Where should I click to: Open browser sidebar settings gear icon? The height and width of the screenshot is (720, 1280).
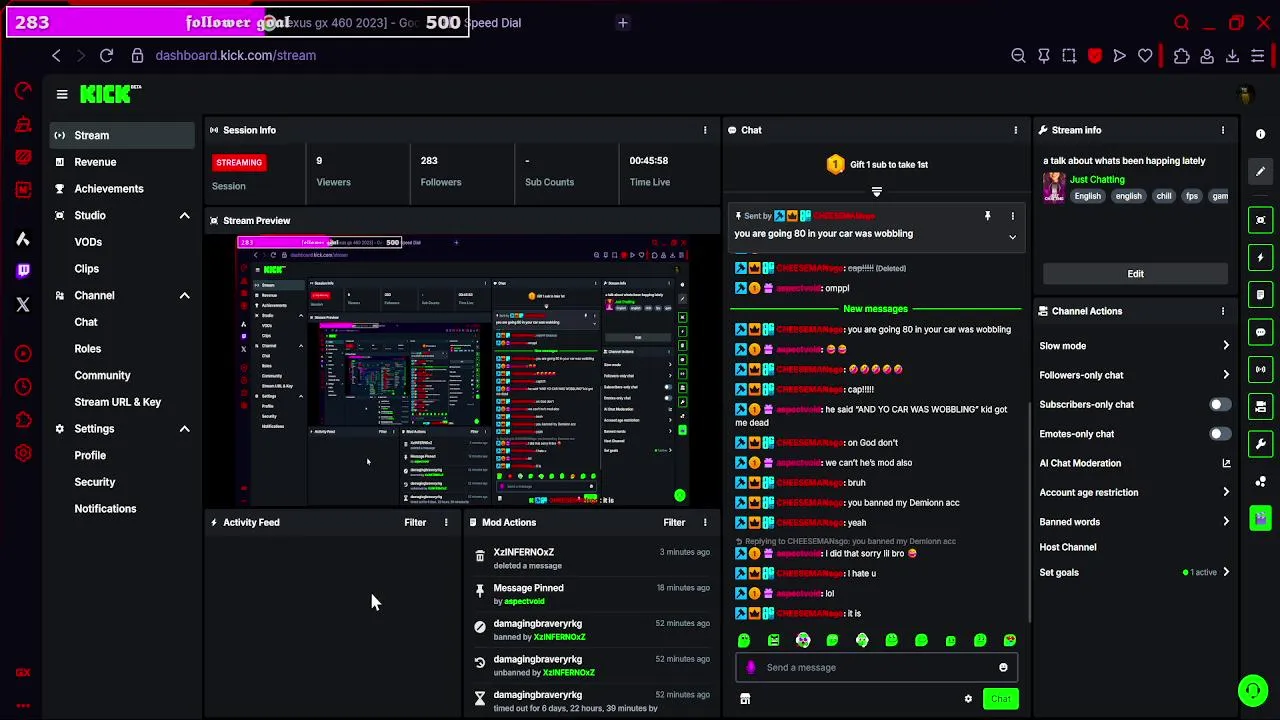23,453
